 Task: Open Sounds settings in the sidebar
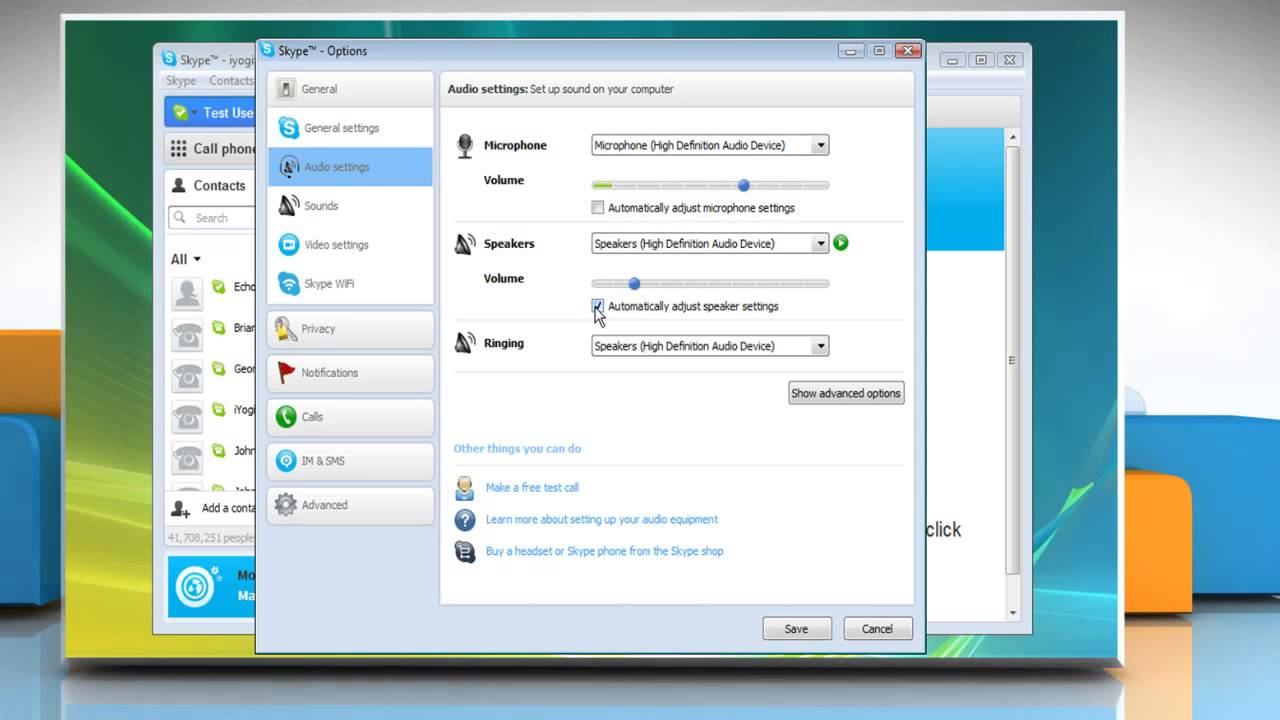pyautogui.click(x=350, y=206)
